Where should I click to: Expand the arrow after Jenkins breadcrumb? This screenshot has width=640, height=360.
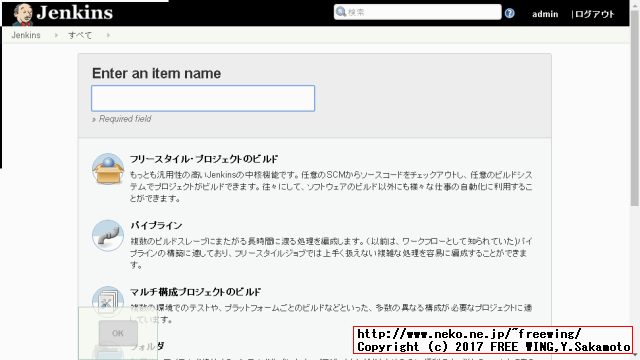[56, 35]
